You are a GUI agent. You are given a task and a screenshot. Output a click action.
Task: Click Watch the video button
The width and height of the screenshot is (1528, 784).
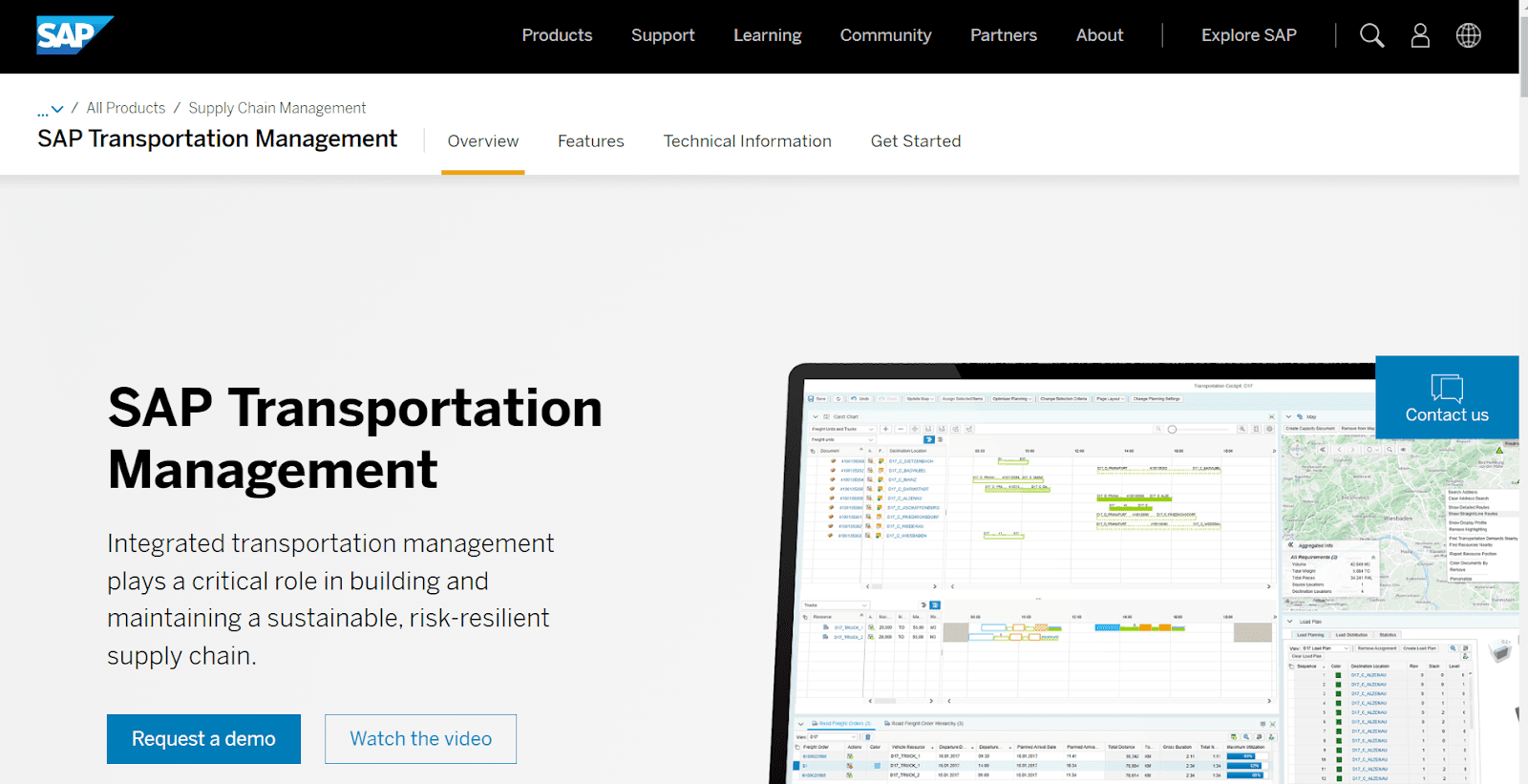pos(420,739)
